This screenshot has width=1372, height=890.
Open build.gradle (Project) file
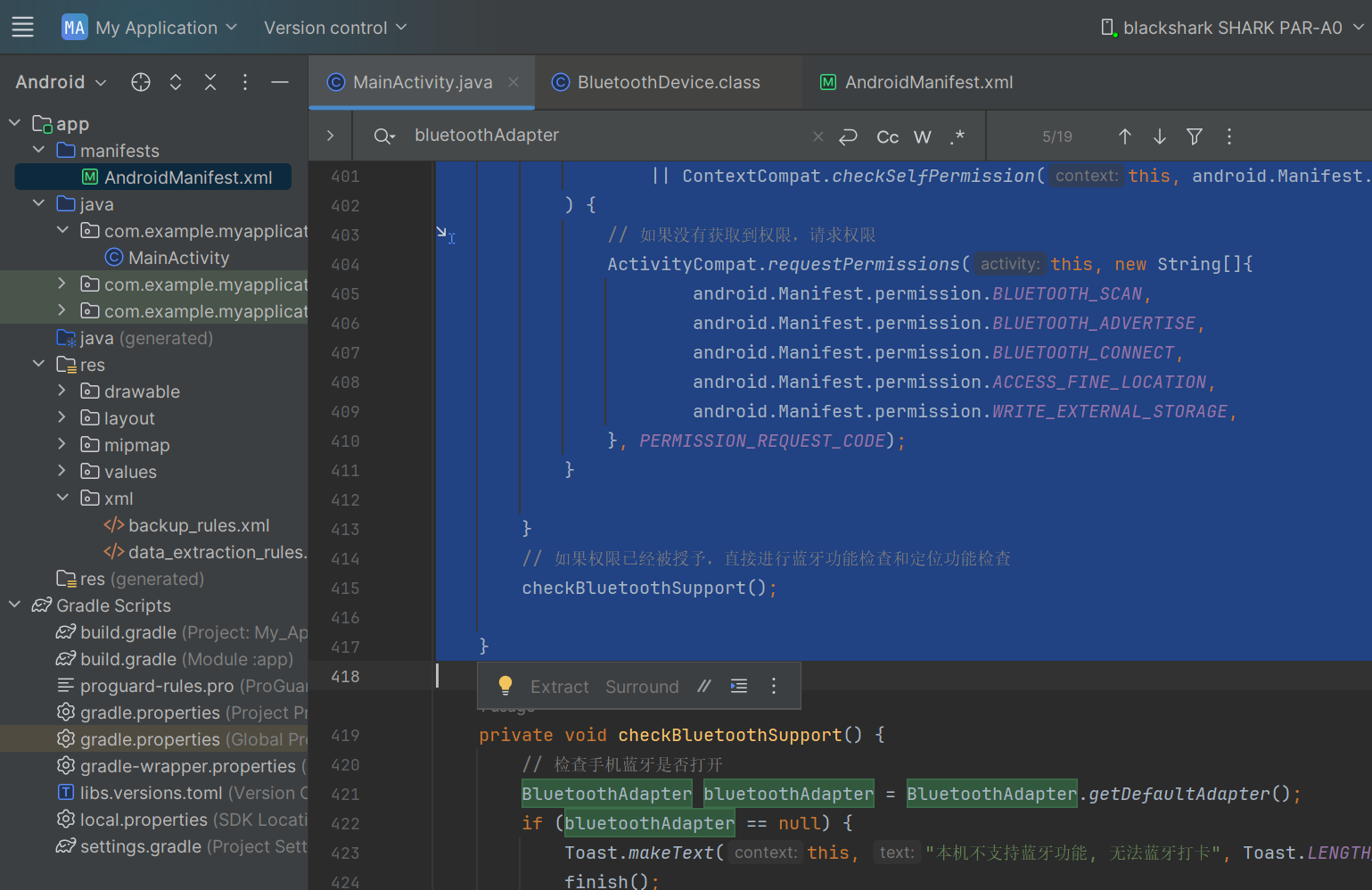click(182, 632)
